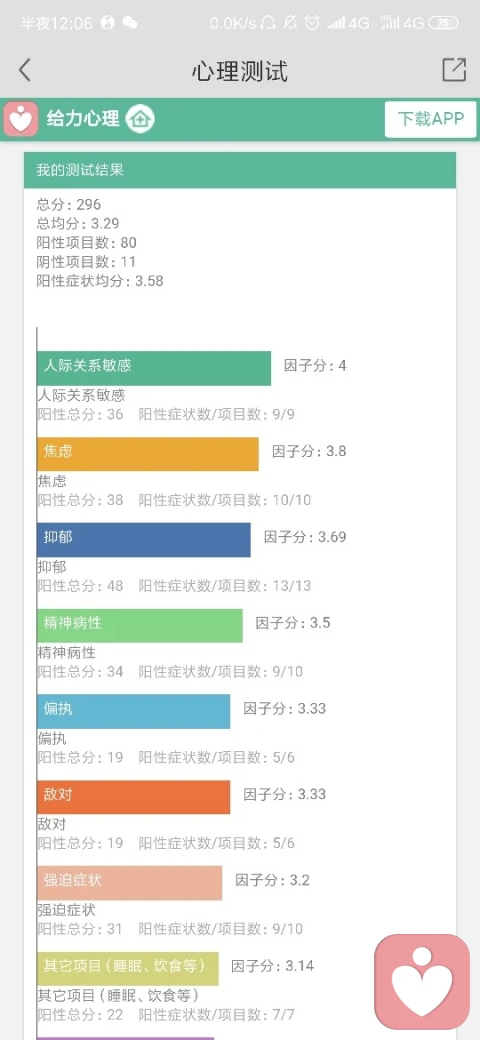Tap the yellow 其它项目 bar
The height and width of the screenshot is (1040, 480).
pyautogui.click(x=127, y=968)
